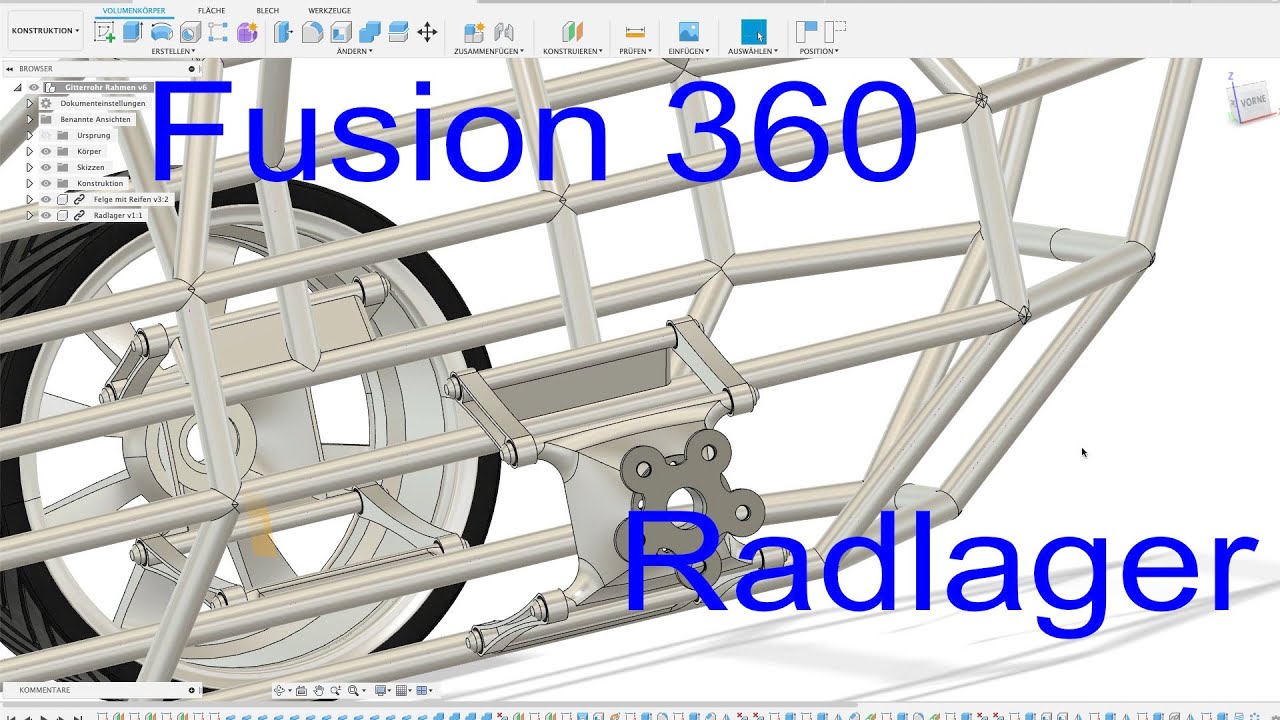The image size is (1280, 720).
Task: Click the VORNE face of ViewCube
Action: (1253, 102)
